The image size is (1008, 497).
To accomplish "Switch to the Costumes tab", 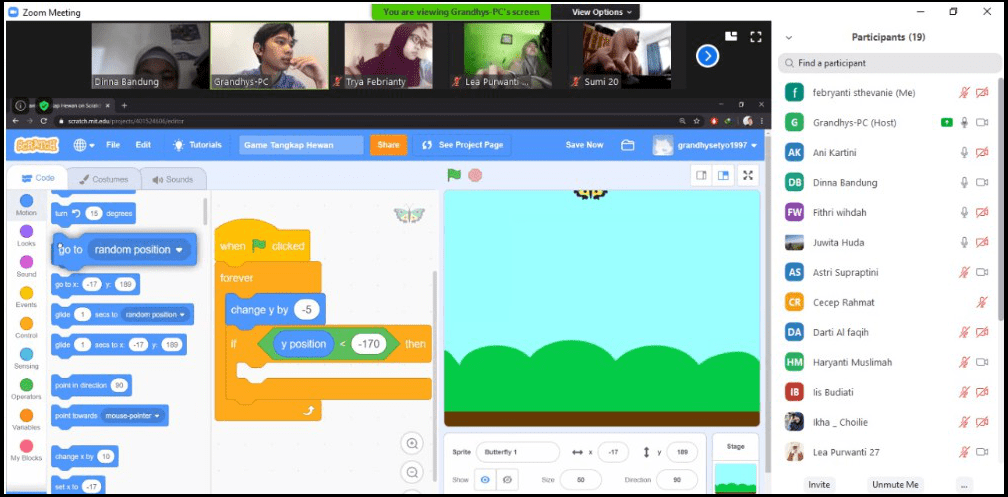I will (104, 179).
